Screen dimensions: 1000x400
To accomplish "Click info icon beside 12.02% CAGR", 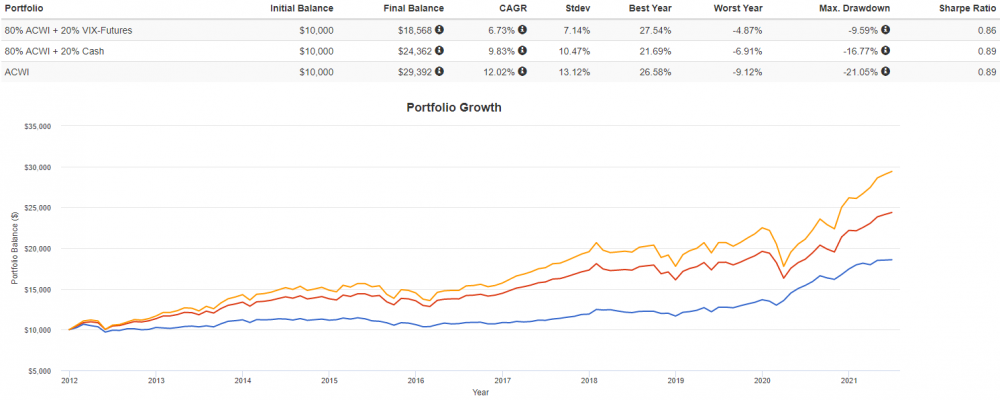I will point(522,72).
